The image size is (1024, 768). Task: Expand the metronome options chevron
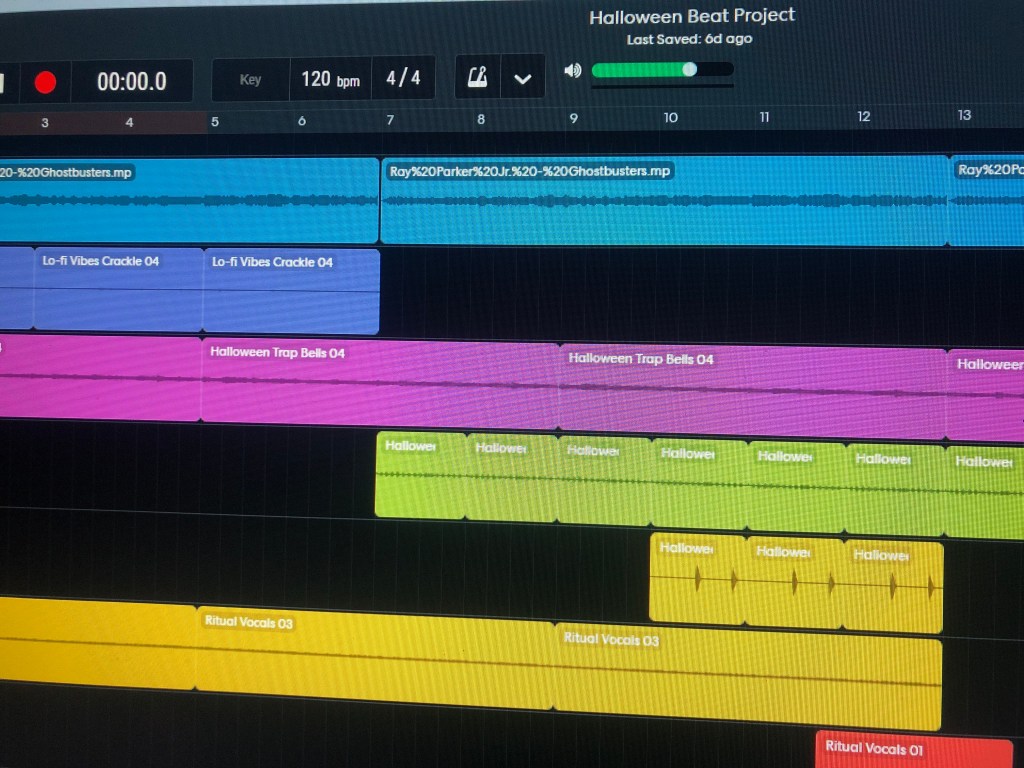coord(522,79)
